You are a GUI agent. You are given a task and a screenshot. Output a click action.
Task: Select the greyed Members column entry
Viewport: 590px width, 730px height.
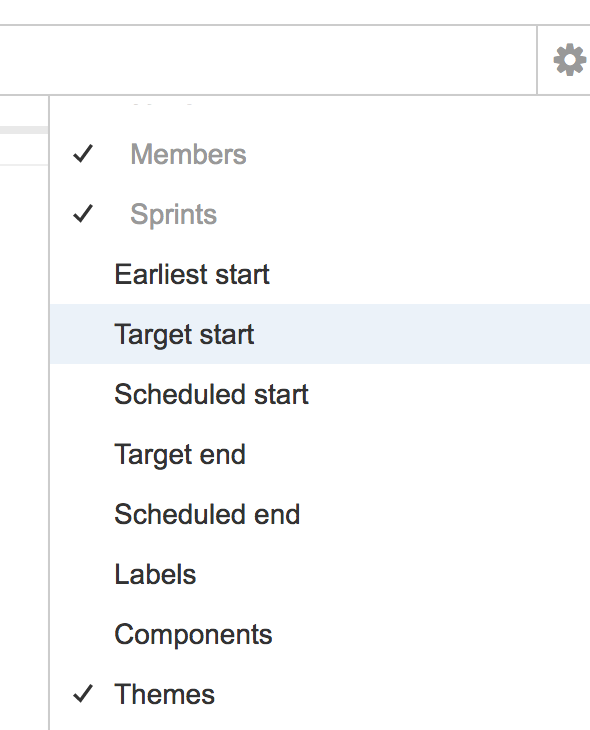coord(188,154)
